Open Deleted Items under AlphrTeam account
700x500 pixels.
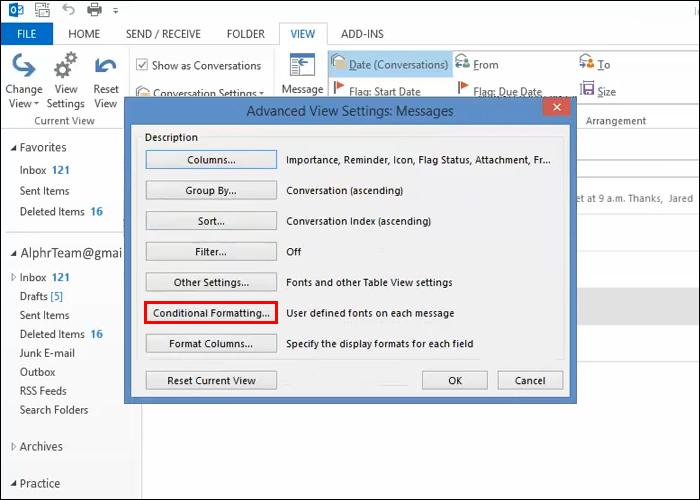[61, 334]
